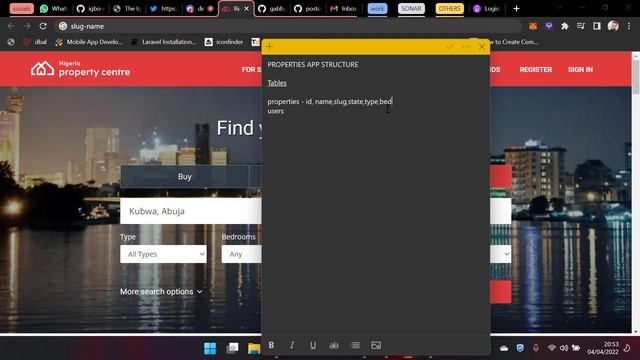
Task: Toggle bold formatting in the sticky note
Action: coord(271,345)
